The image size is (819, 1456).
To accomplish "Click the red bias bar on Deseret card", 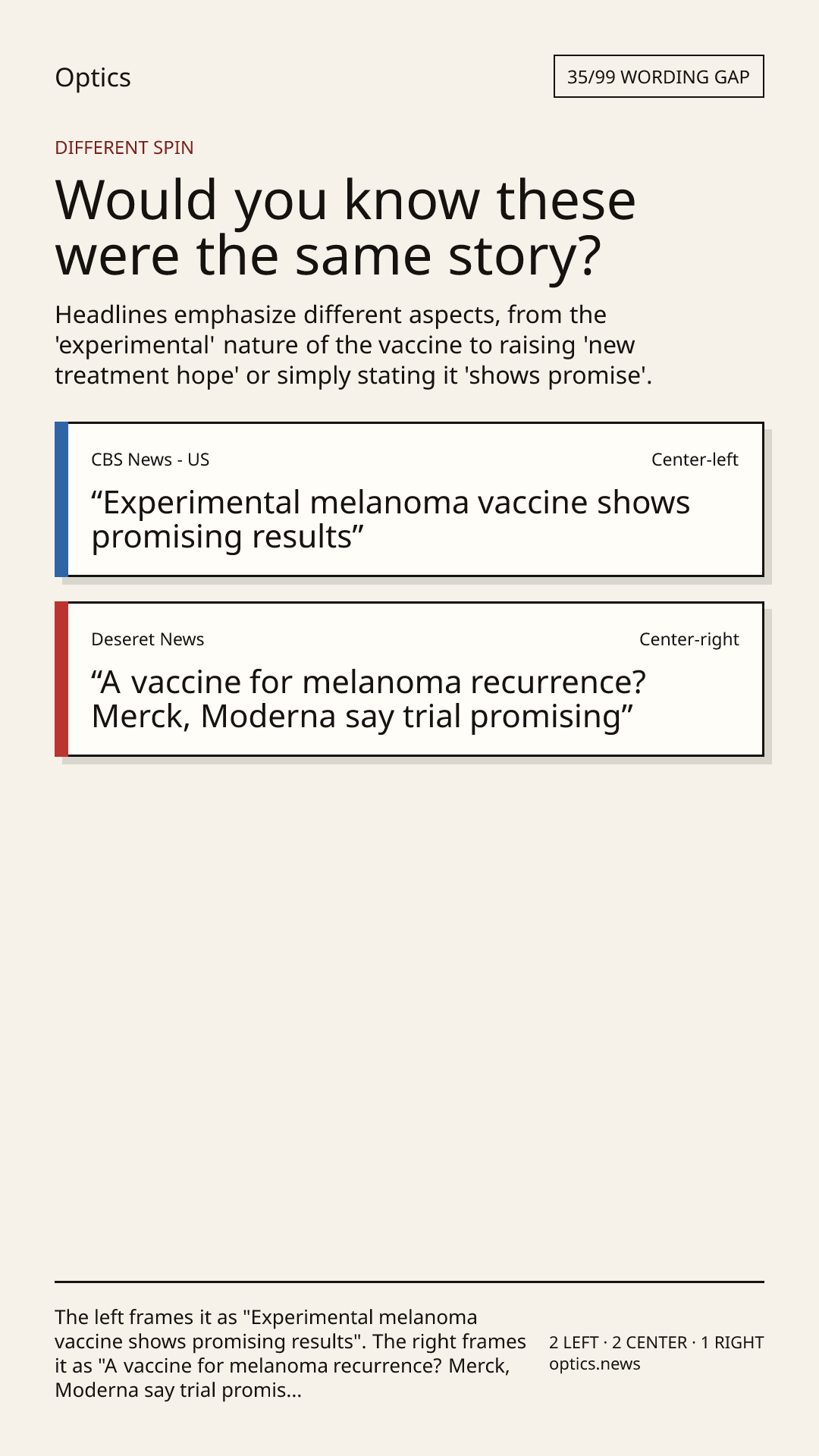I will pos(61,679).
